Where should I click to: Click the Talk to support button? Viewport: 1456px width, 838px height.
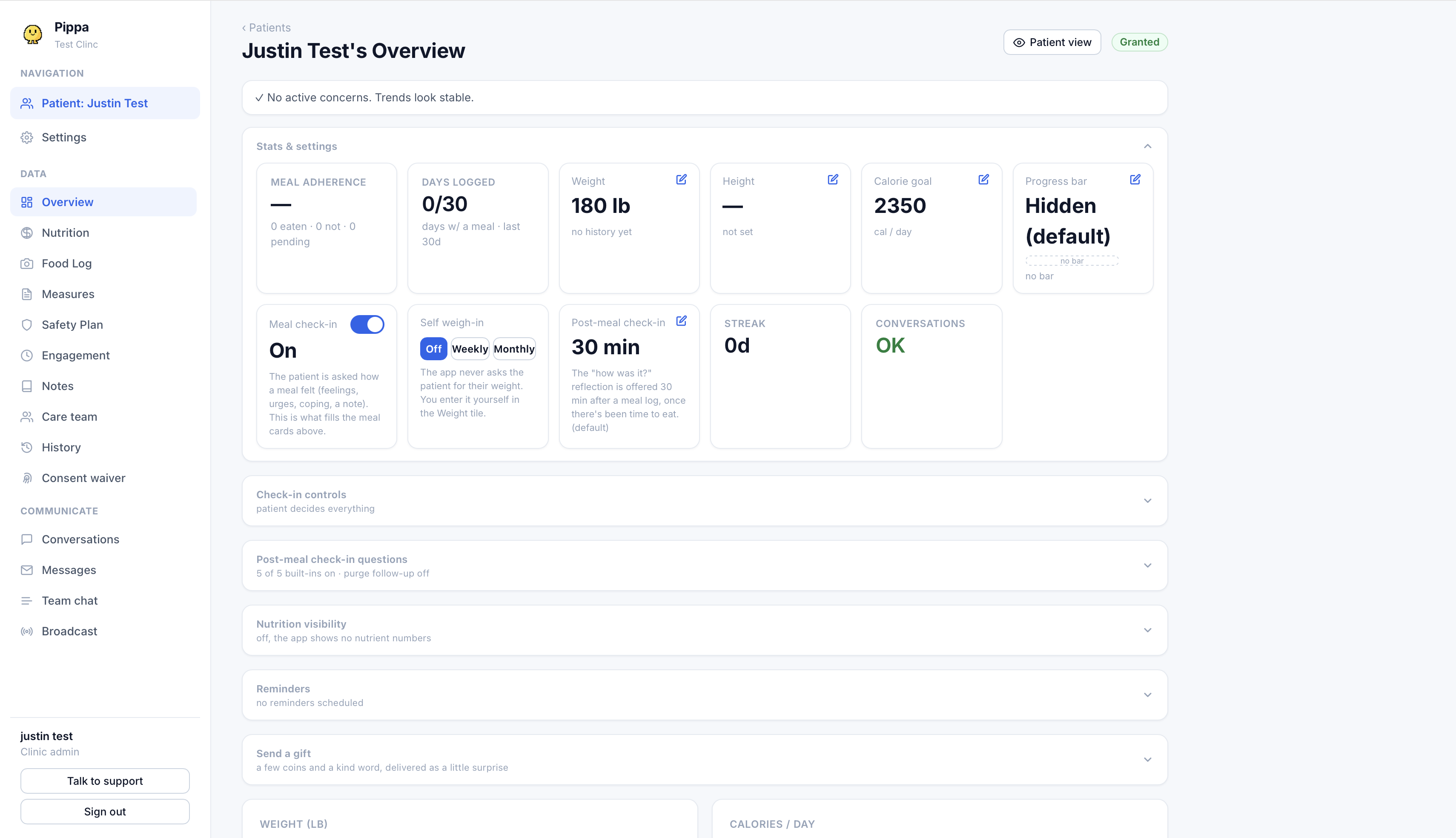pos(105,781)
